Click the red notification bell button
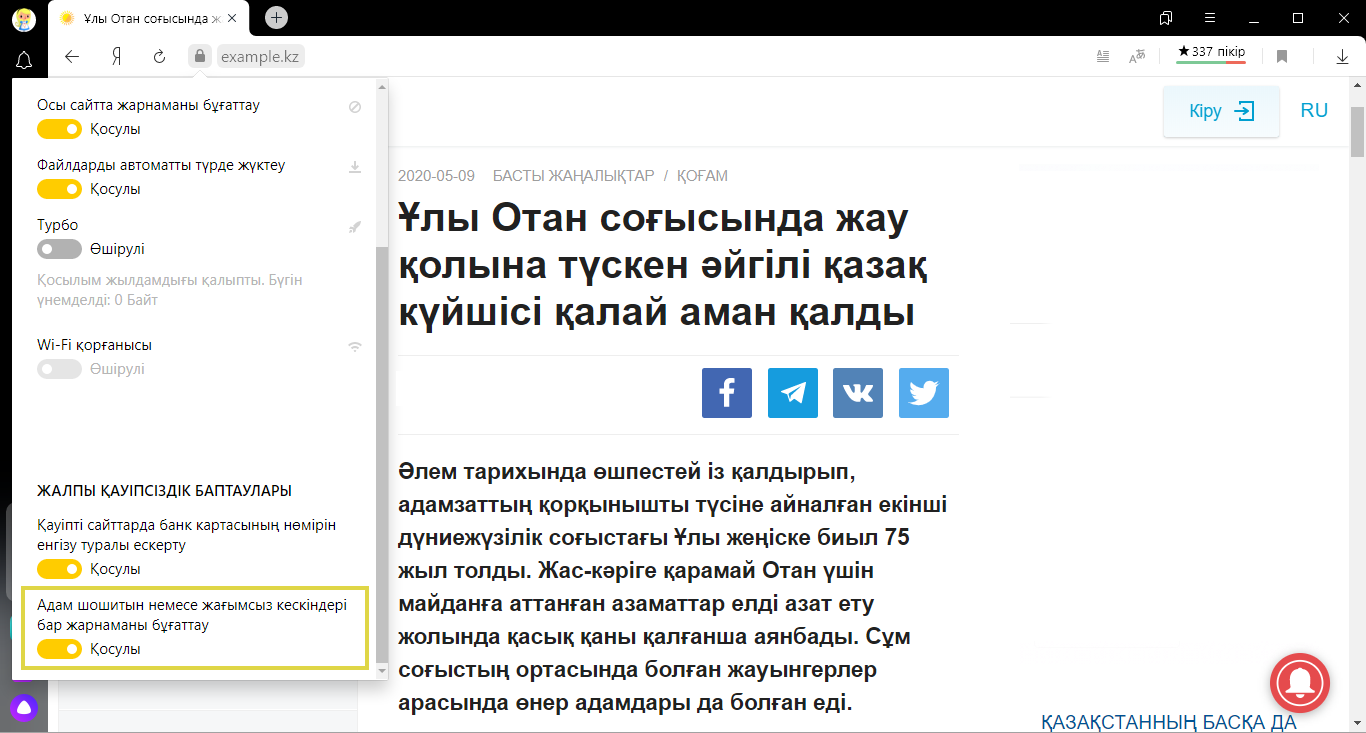 tap(1300, 683)
